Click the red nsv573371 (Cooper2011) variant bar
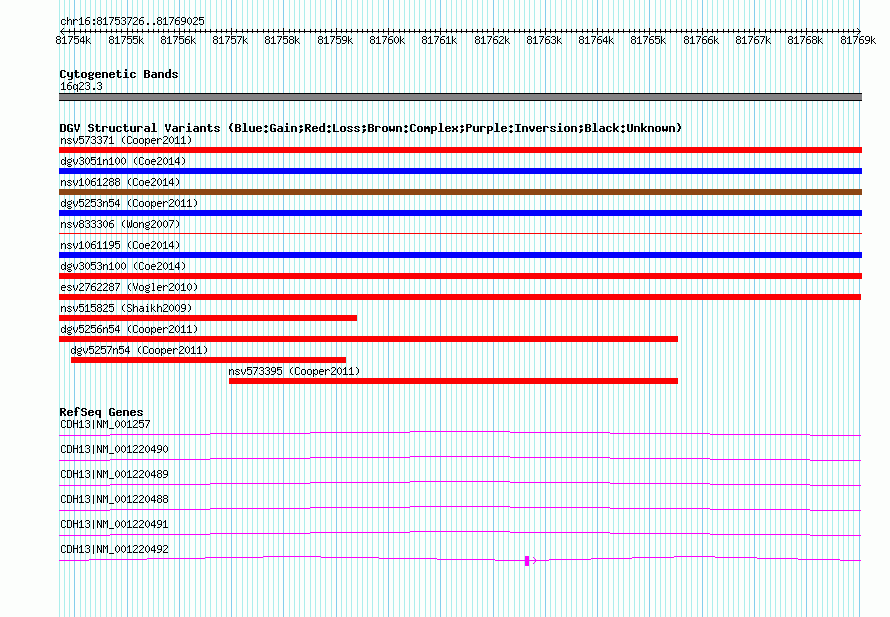This screenshot has width=890, height=617. (x=460, y=150)
